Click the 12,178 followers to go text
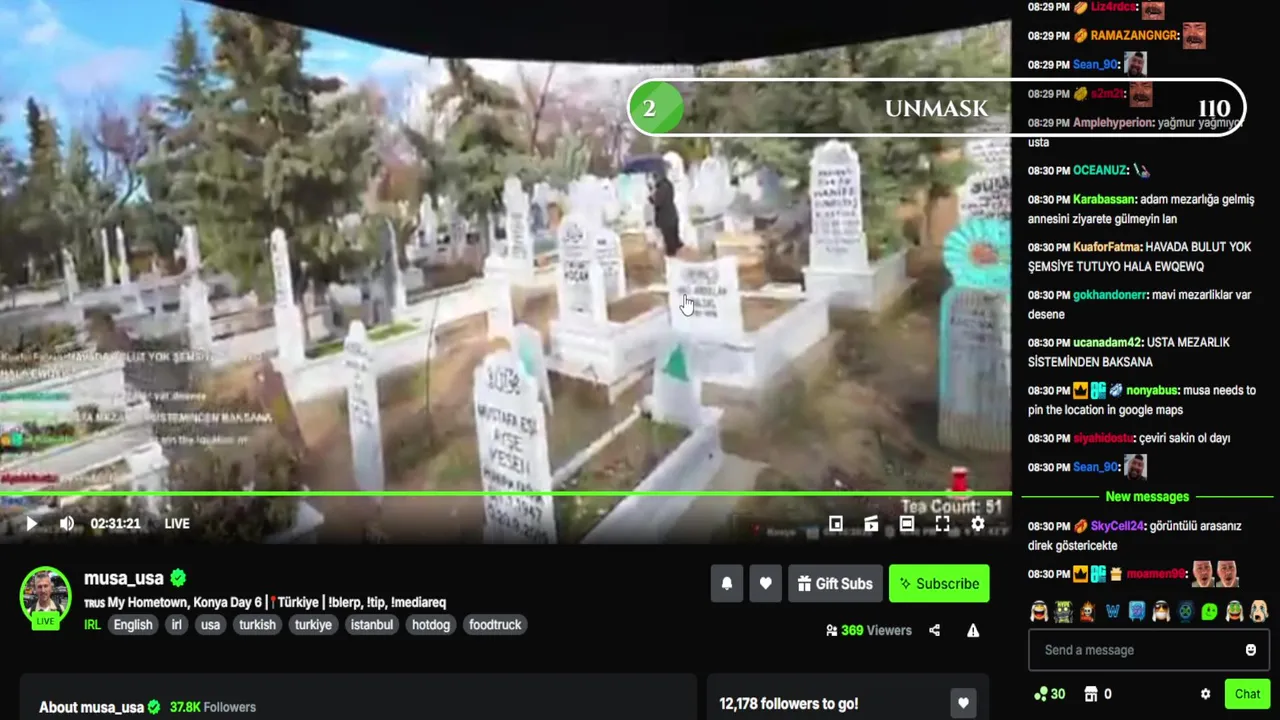 (788, 704)
